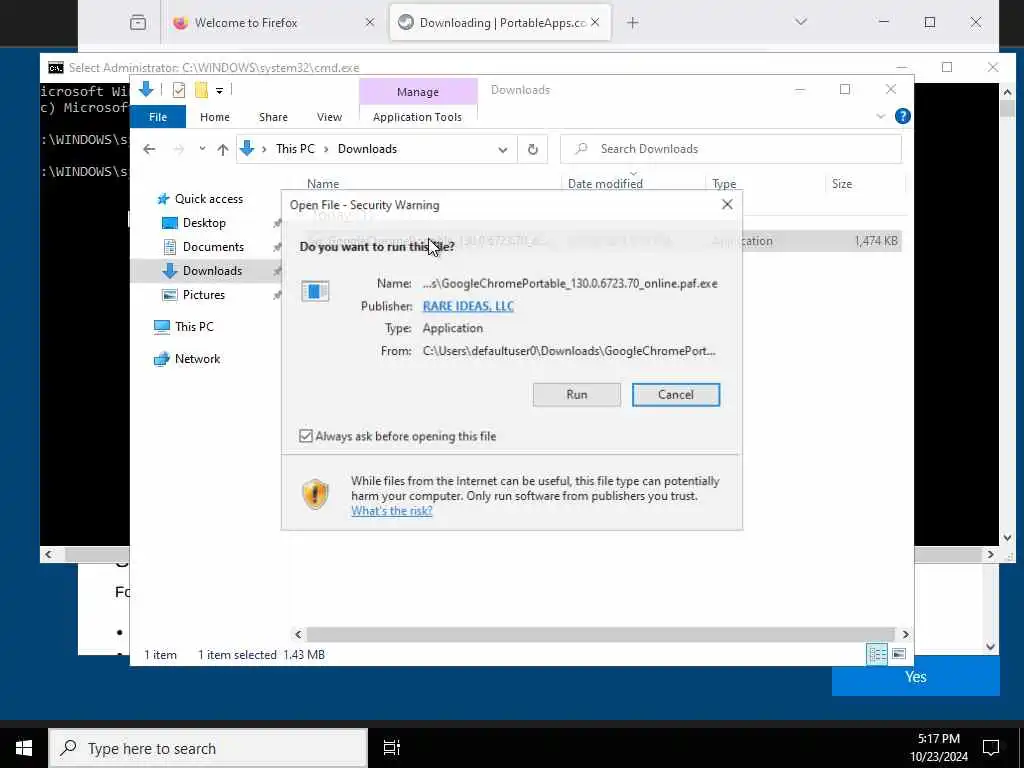Open the What's the risk? link
Viewport: 1024px width, 768px height.
coord(392,511)
